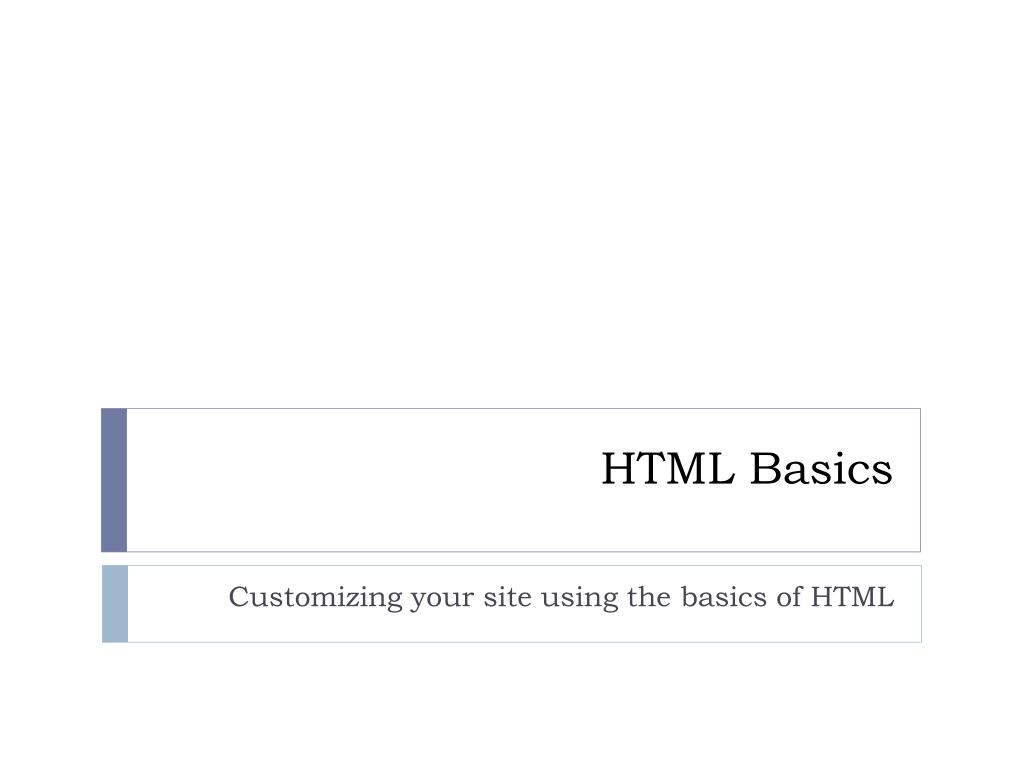Viewport: 1024px width, 768px height.
Task: Click the word "the" in the subtitle
Action: [x=648, y=596]
